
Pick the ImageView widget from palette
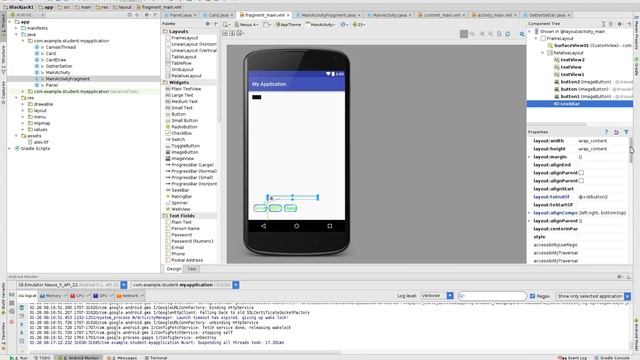[182, 158]
